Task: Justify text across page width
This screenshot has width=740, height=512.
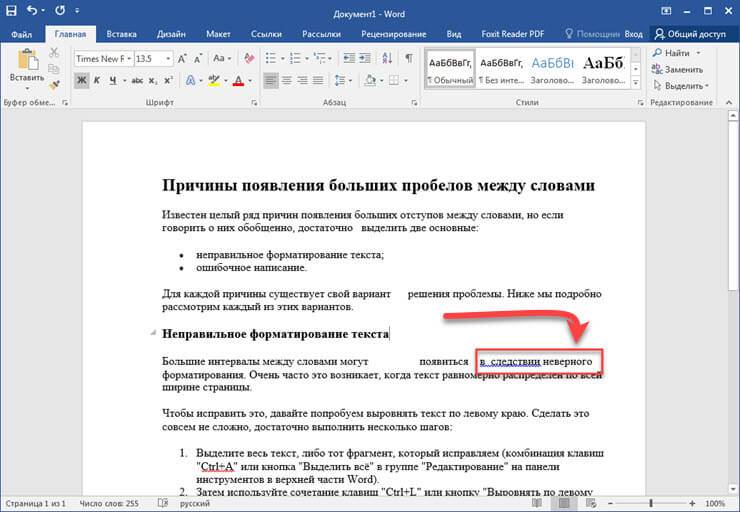Action: [319, 81]
